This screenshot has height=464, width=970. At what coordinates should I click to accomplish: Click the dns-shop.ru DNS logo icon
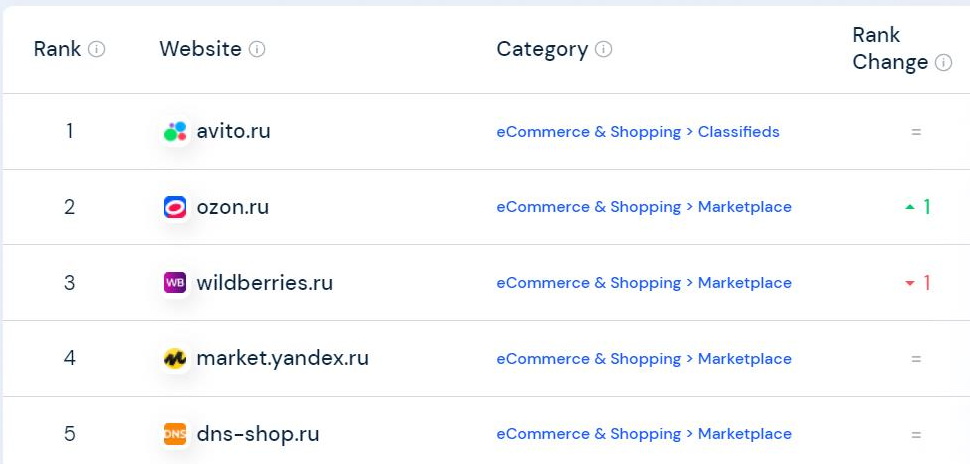175,434
